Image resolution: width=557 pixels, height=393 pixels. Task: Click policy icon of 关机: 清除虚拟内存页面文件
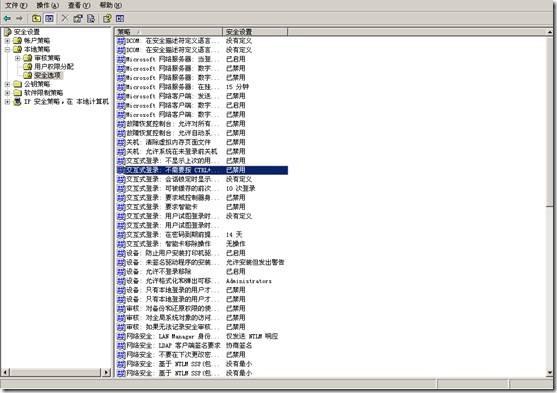click(121, 142)
